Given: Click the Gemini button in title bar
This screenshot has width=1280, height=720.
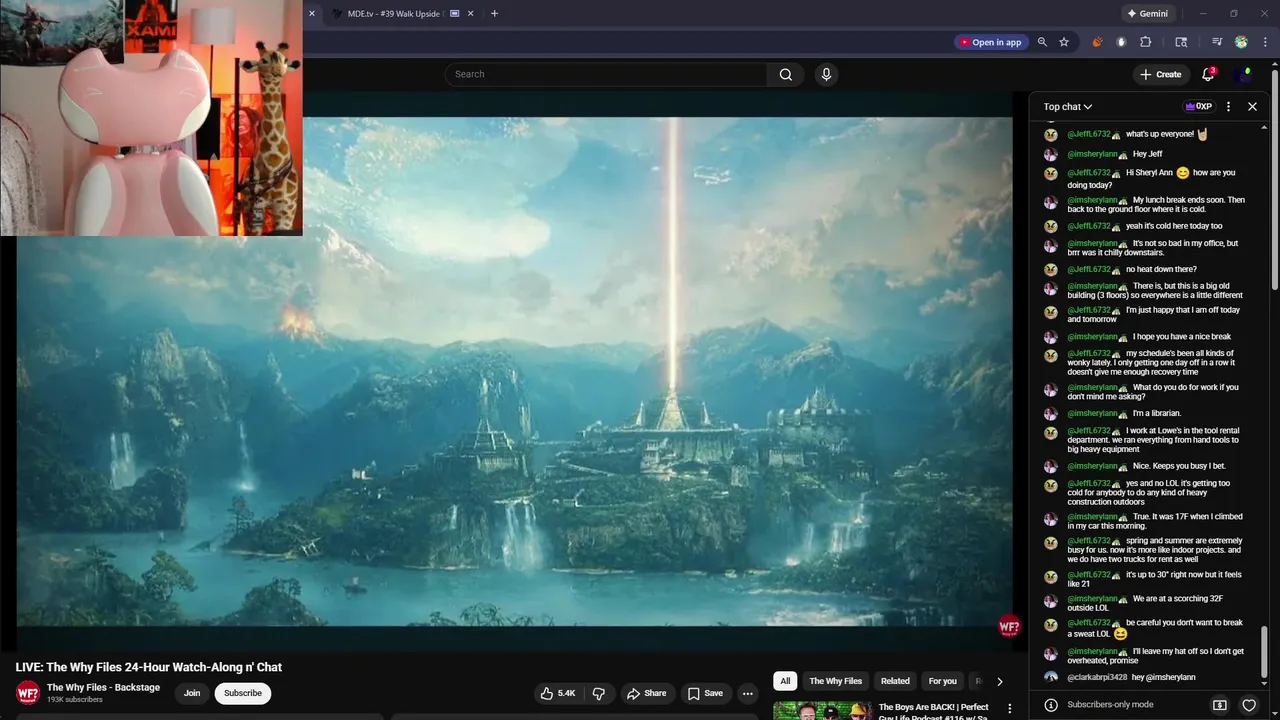Looking at the screenshot, I should (1148, 13).
